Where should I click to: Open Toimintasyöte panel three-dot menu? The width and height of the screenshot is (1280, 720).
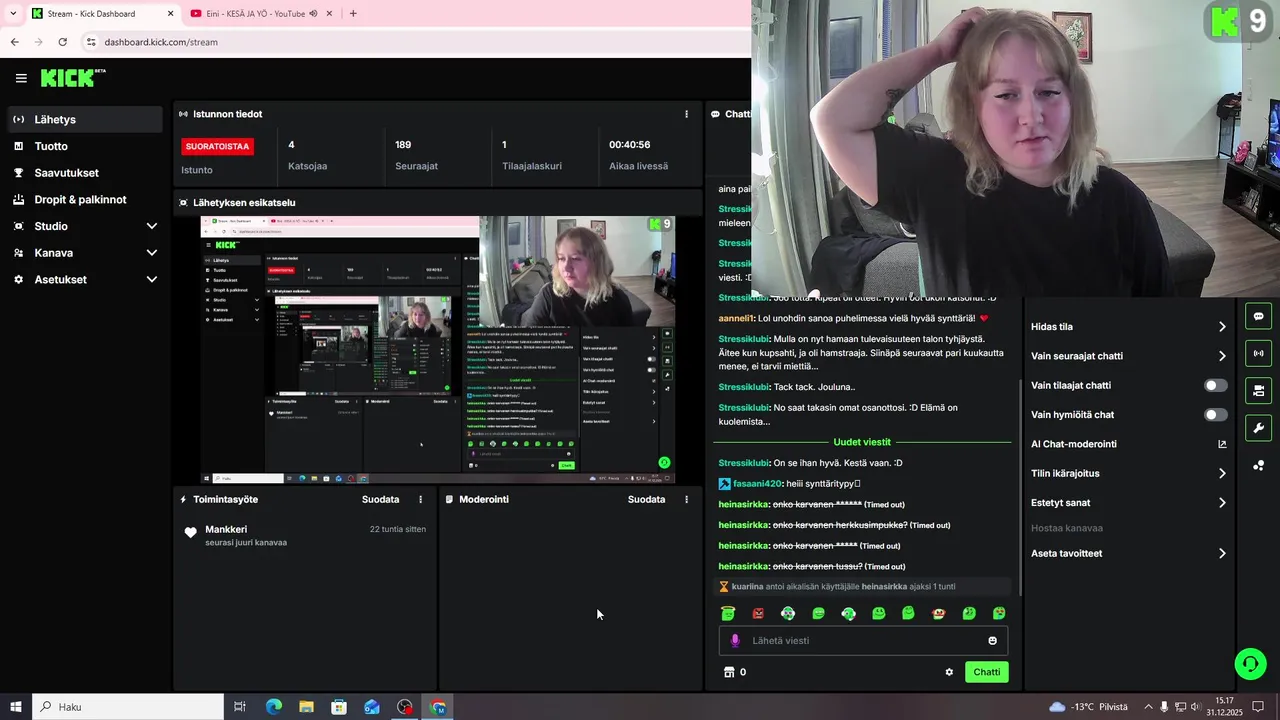420,499
